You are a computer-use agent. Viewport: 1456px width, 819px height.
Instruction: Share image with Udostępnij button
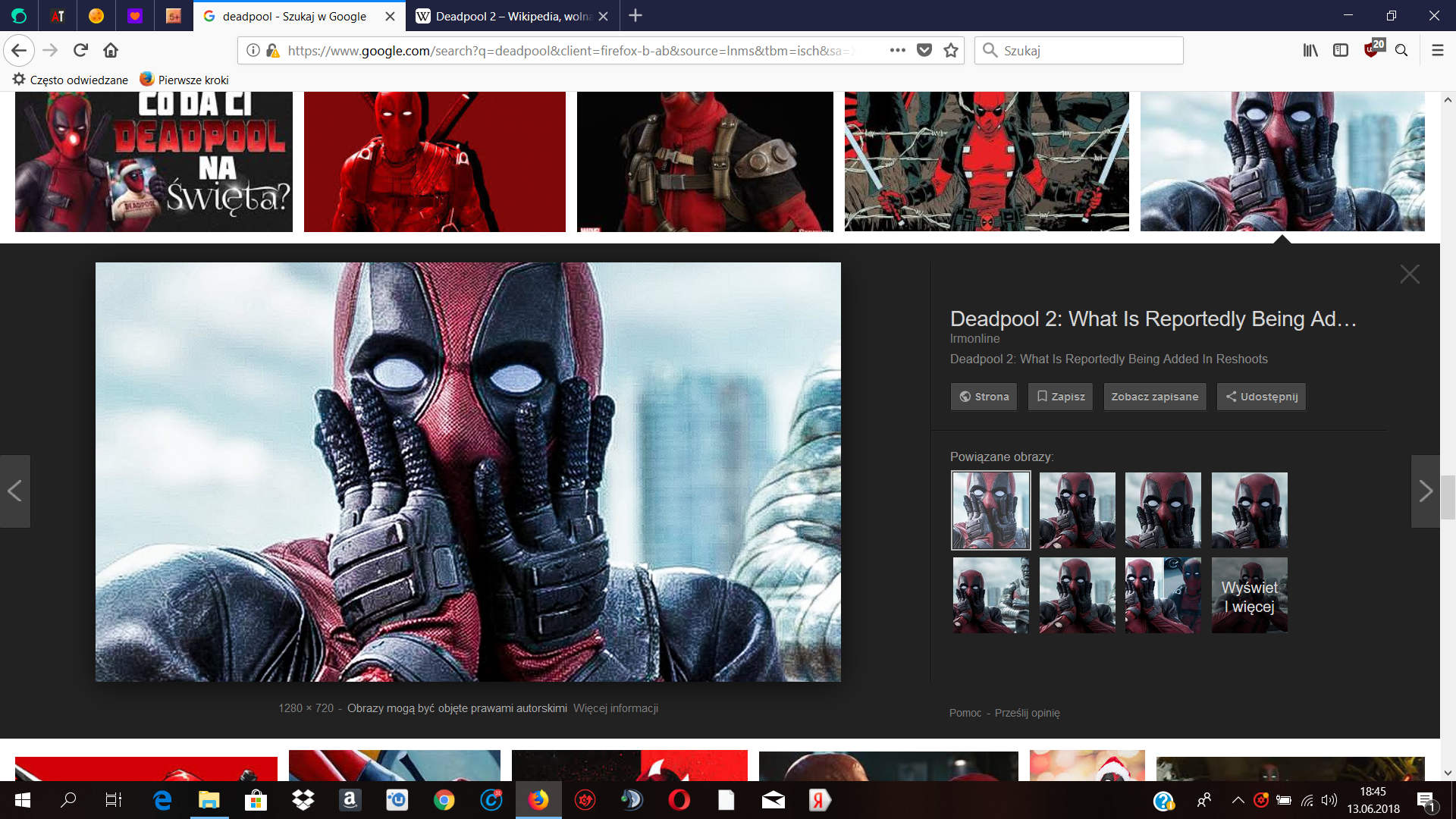[x=1261, y=397]
